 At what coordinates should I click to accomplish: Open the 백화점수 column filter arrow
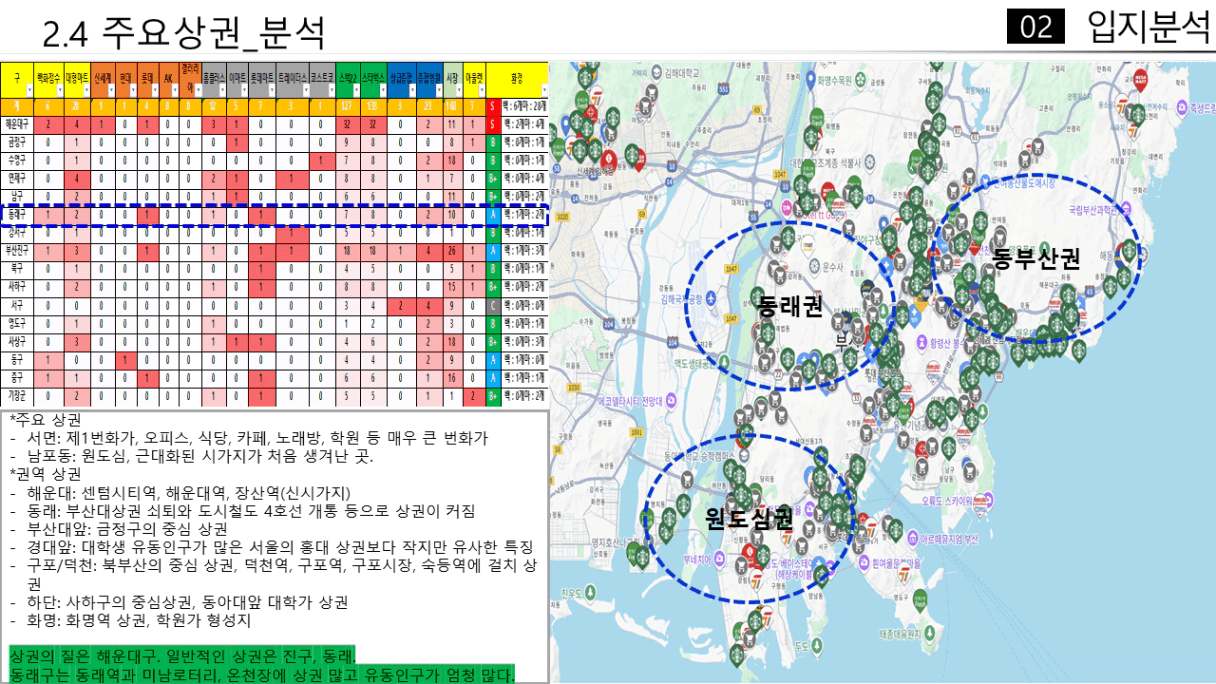(60, 91)
